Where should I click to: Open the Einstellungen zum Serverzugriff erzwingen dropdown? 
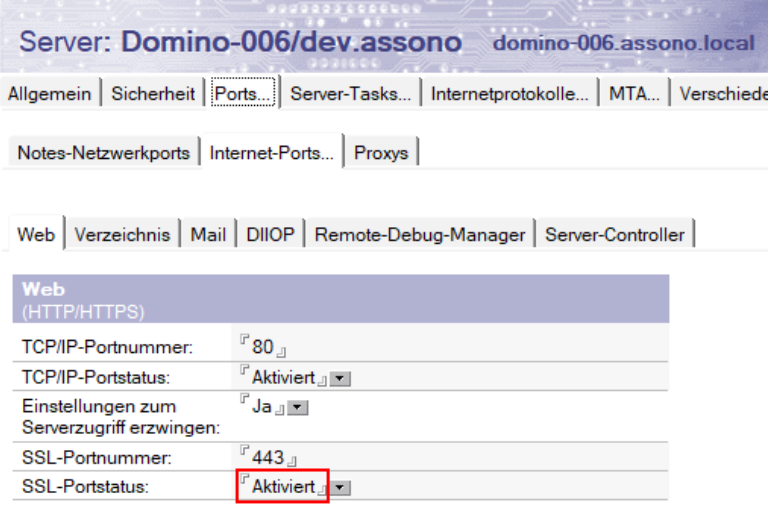[297, 408]
